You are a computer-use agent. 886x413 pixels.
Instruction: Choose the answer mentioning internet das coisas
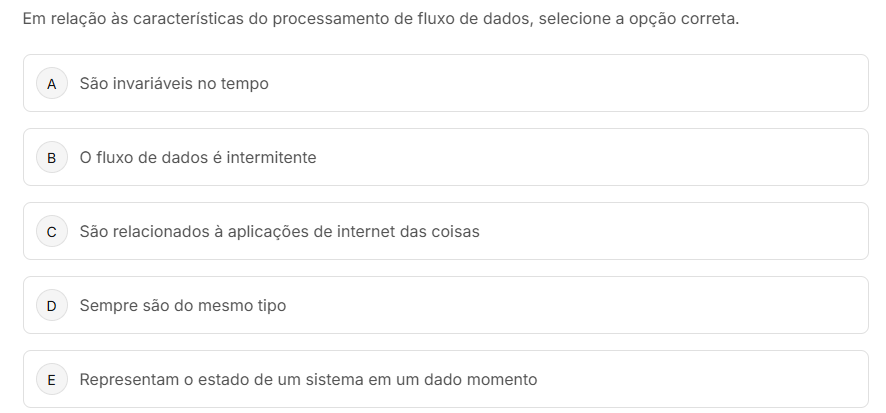tap(279, 232)
